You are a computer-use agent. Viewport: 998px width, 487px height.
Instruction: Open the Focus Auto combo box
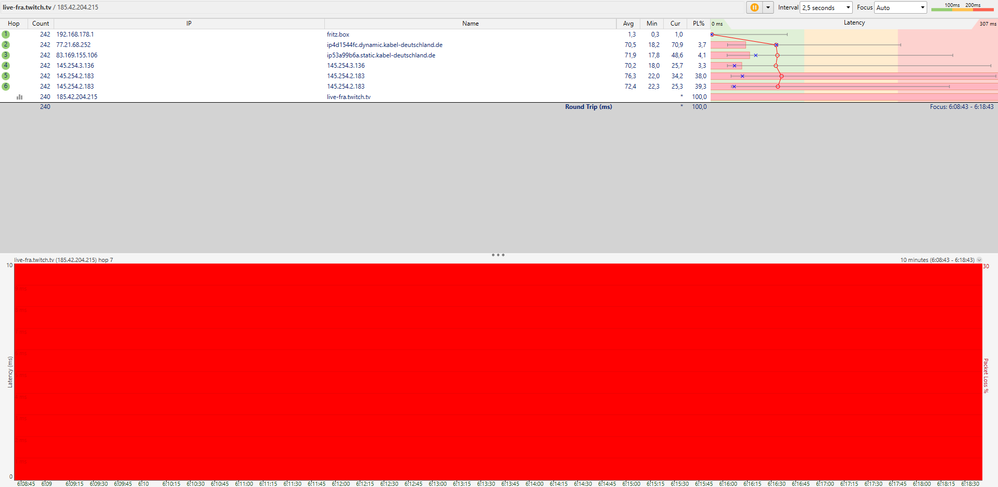[x=901, y=8]
